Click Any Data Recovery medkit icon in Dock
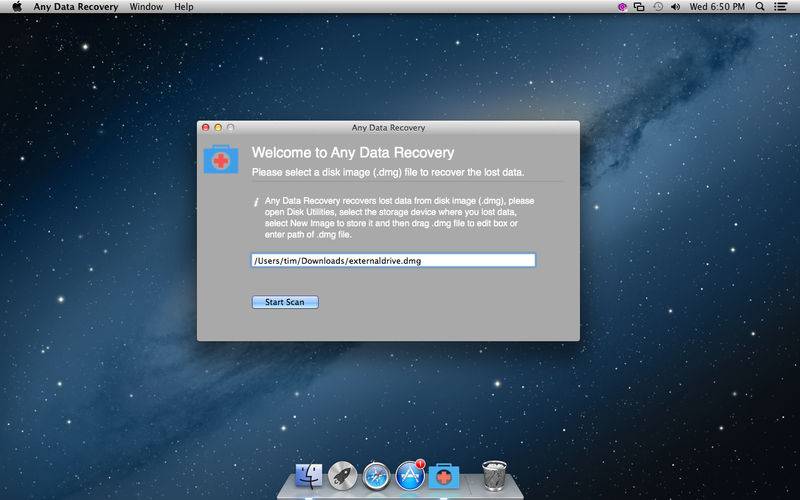The width and height of the screenshot is (800, 500). pyautogui.click(x=444, y=477)
